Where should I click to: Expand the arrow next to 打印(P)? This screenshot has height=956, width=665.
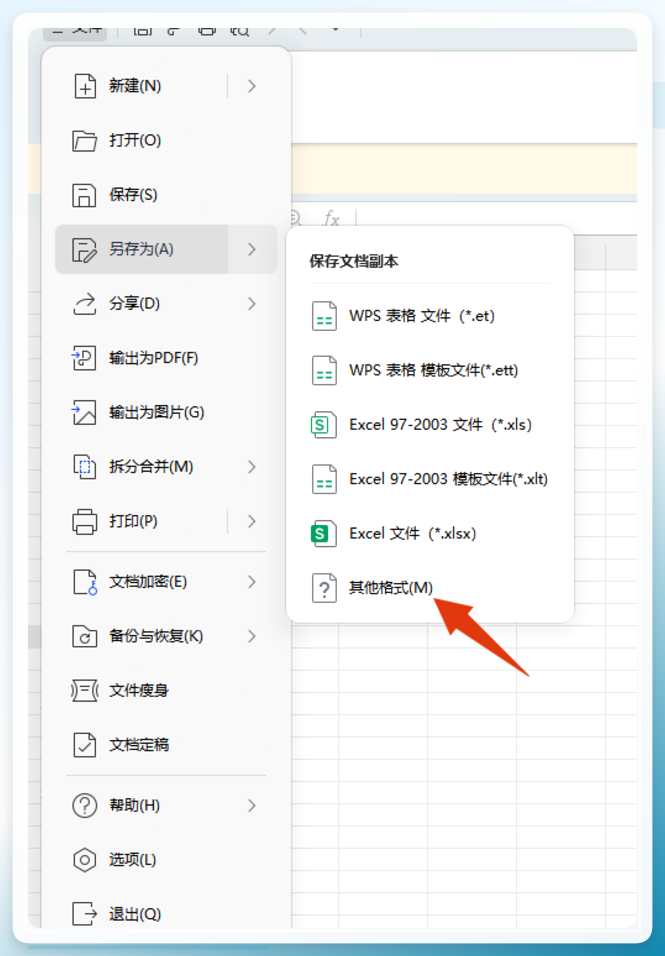(x=252, y=521)
